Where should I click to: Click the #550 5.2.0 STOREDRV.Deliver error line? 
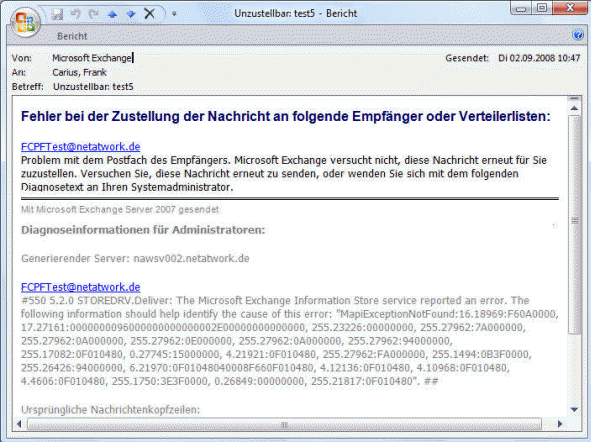(x=275, y=301)
